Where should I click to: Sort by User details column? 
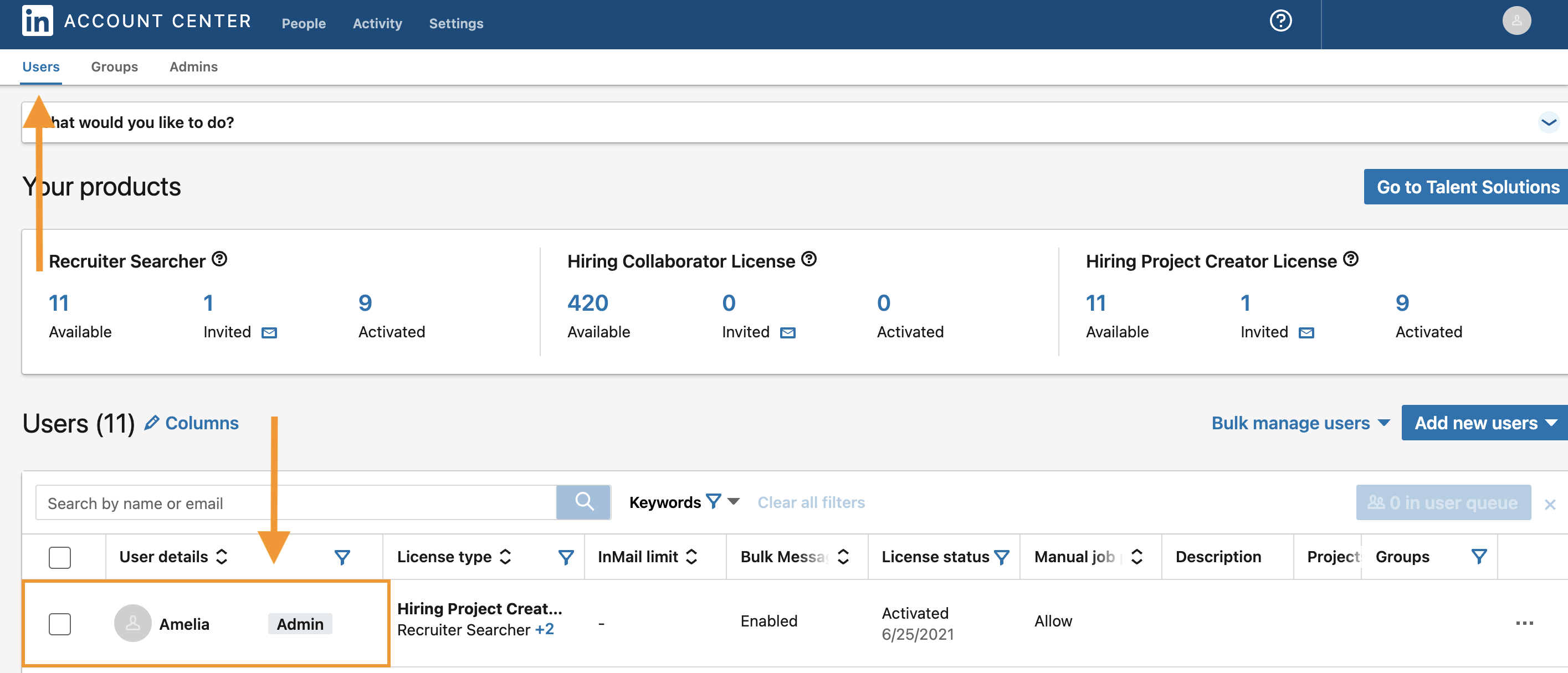click(x=222, y=557)
